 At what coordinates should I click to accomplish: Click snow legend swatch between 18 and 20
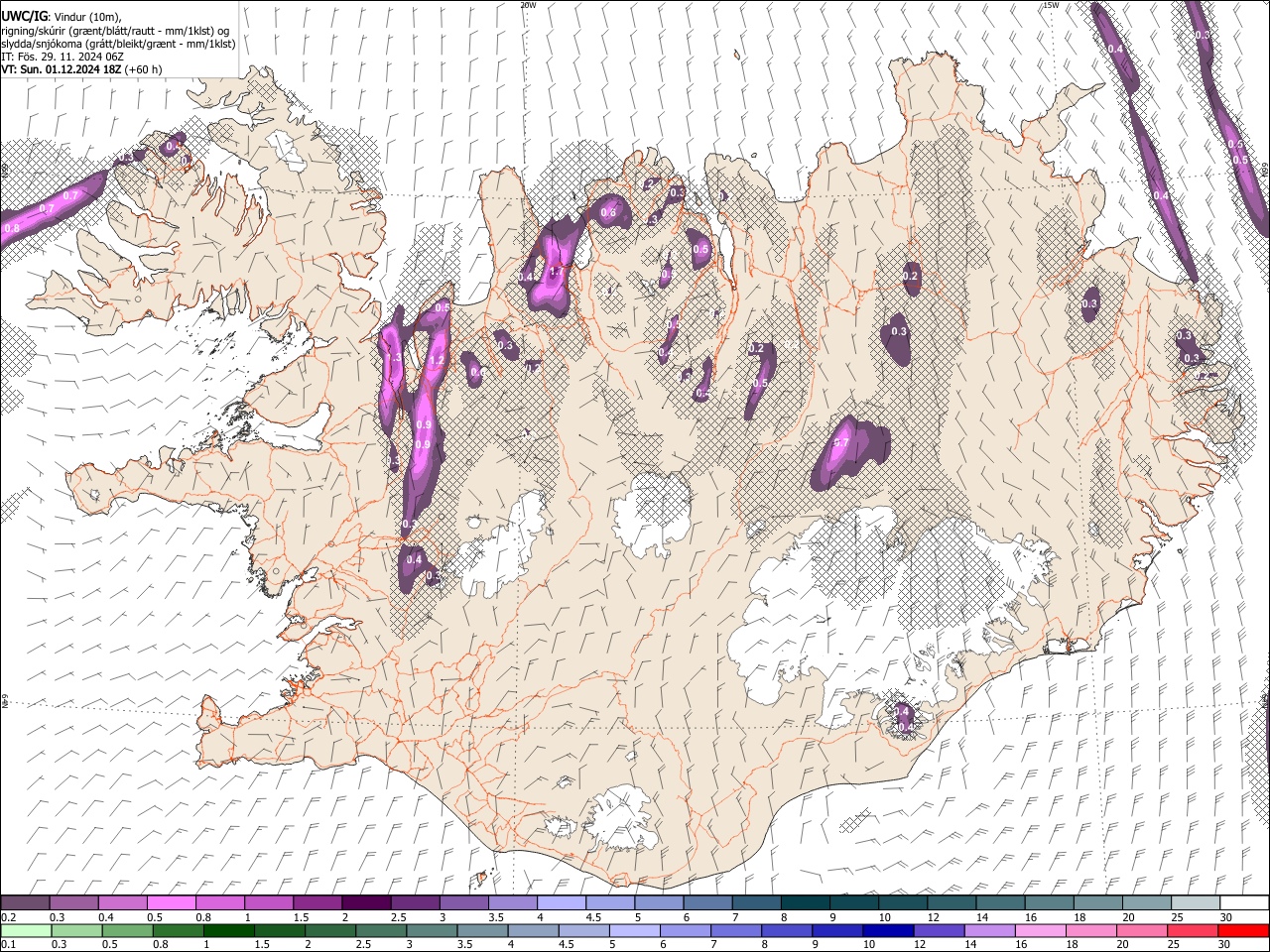(x=1098, y=902)
